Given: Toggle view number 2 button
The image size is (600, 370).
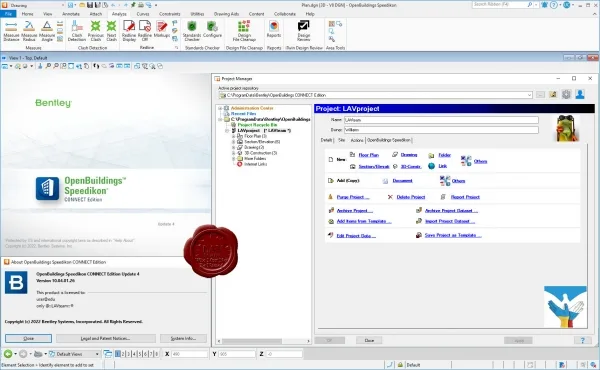Looking at the screenshot, I should coord(123,354).
